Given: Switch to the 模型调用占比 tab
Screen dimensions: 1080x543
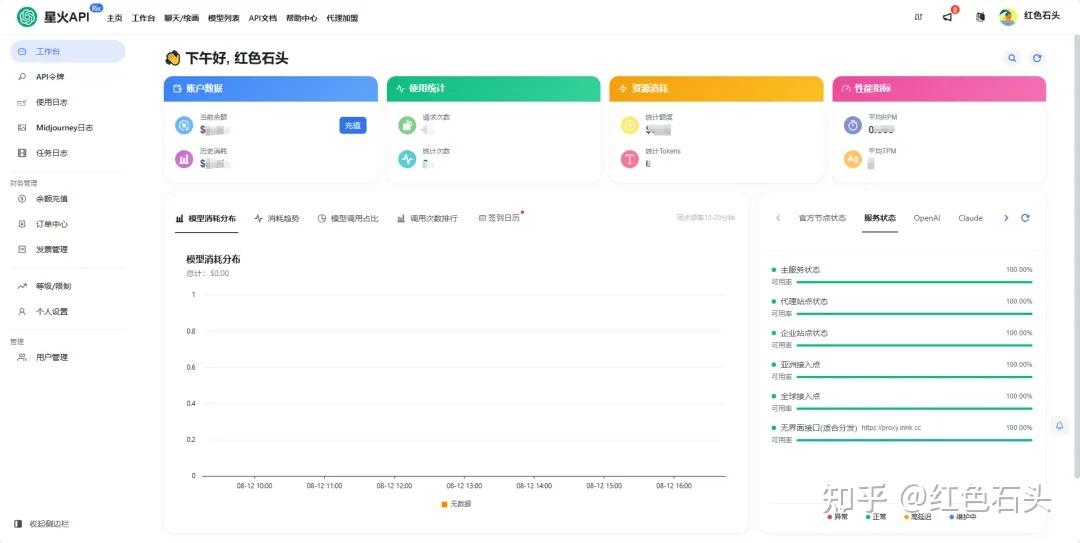Looking at the screenshot, I should pos(349,218).
